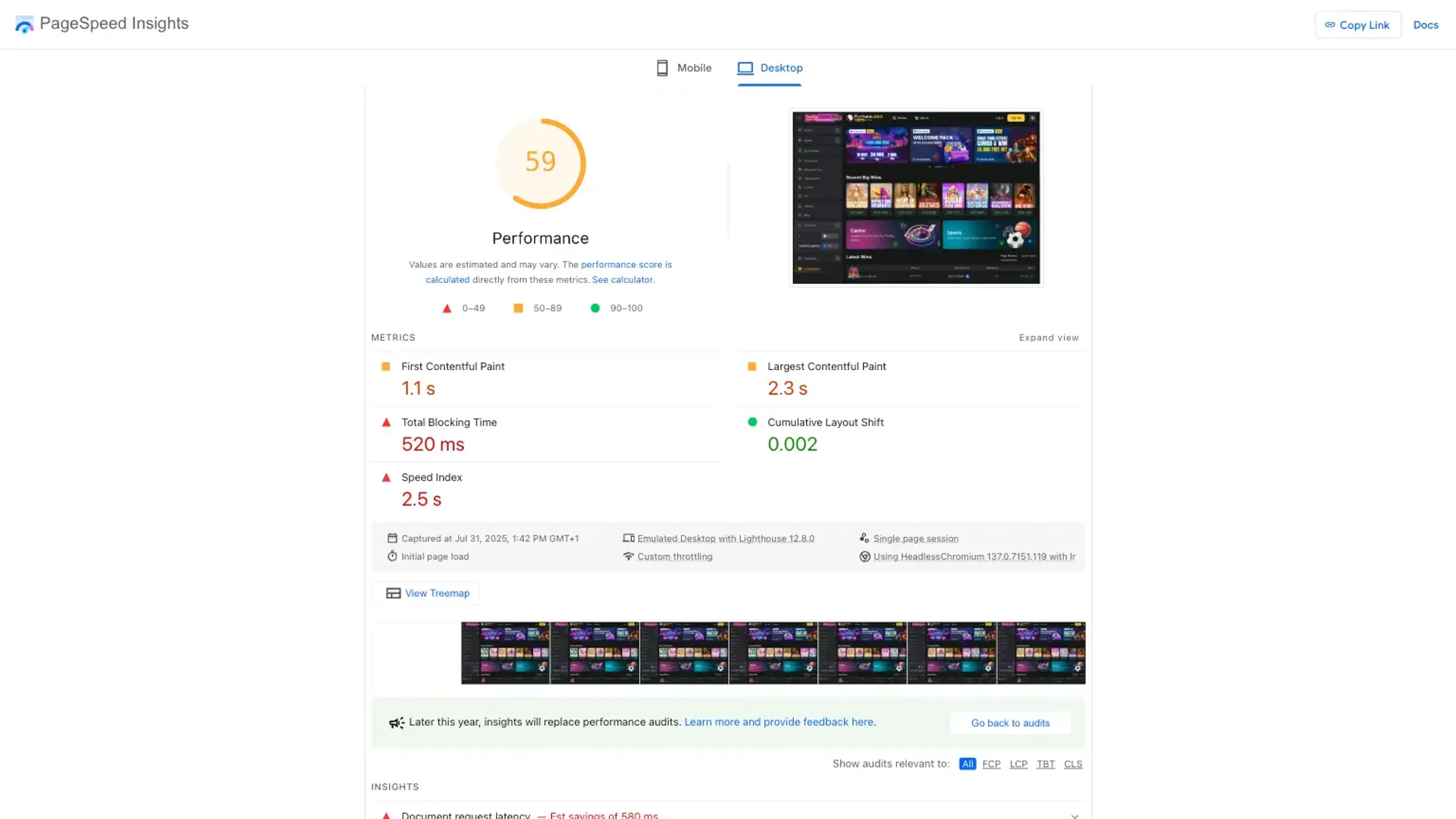1456x819 pixels.
Task: Click the 520 ms Total Blocking Time value
Action: [x=433, y=444]
